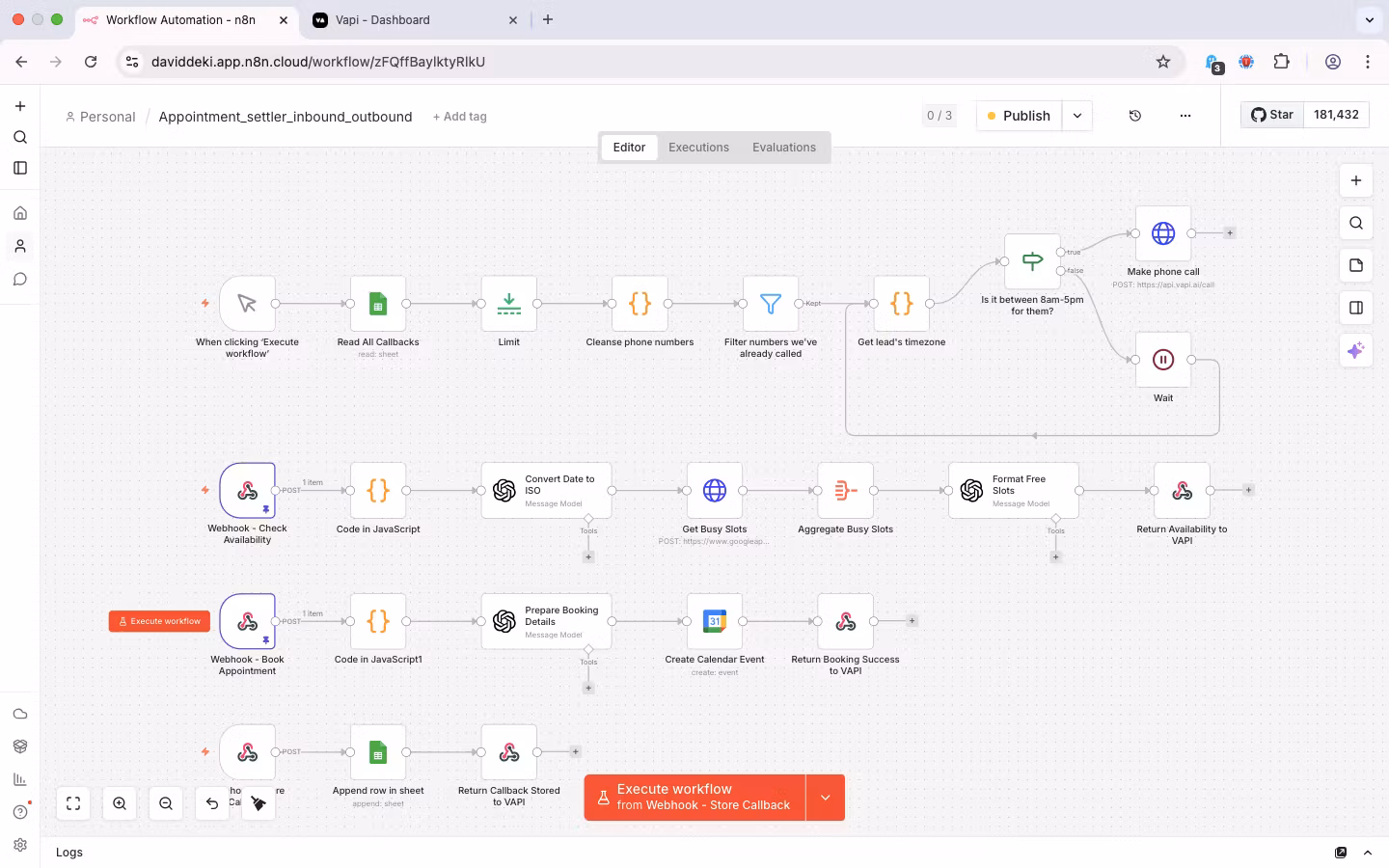Open the Execute workflow dropdown chevron
The image size is (1389, 868).
click(825, 798)
